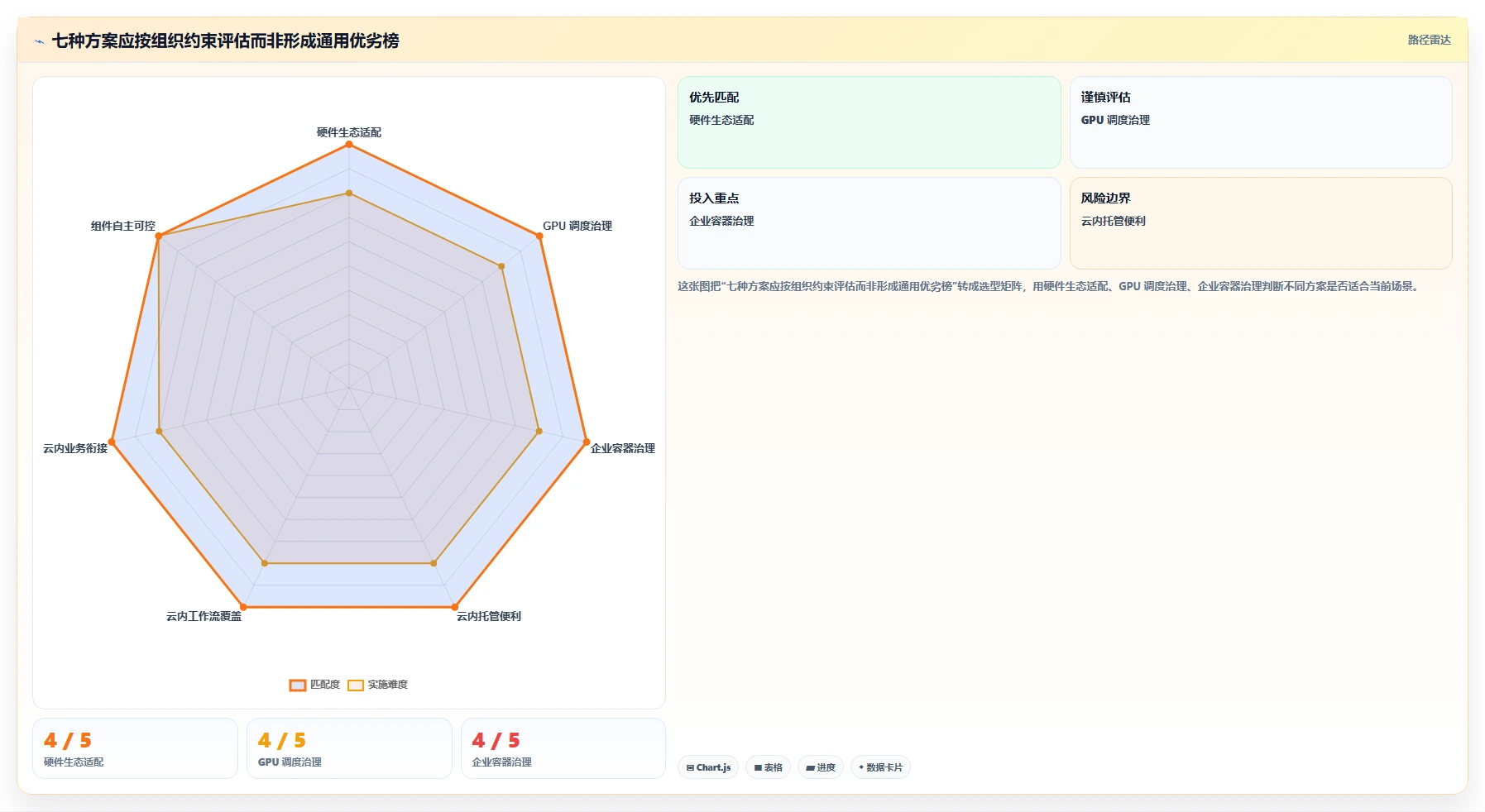Image resolution: width=1485 pixels, height=812 pixels.
Task: Select the orange 匹配度 point on 云内业务衔接 axis
Action: (x=112, y=442)
